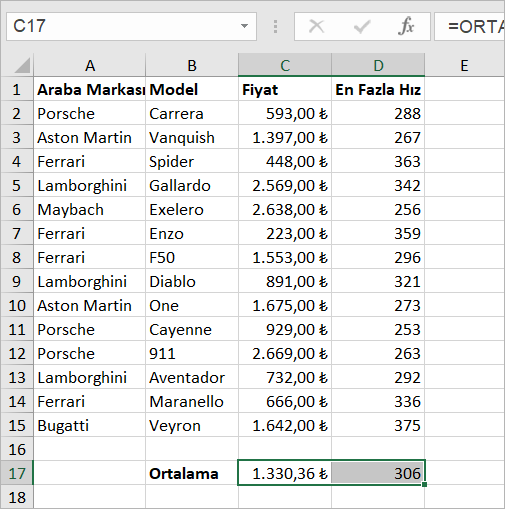Select the average speed cell 306
The height and width of the screenshot is (509, 505).
coord(378,473)
